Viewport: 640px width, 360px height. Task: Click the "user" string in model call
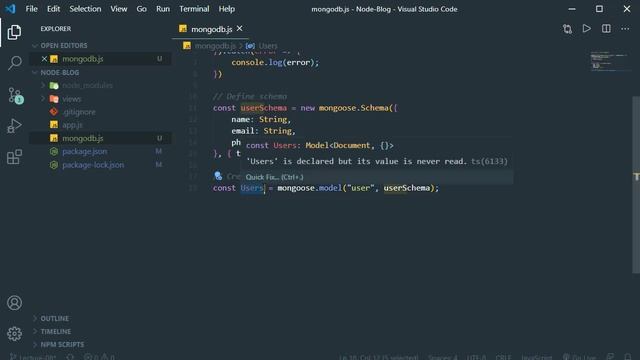361,188
